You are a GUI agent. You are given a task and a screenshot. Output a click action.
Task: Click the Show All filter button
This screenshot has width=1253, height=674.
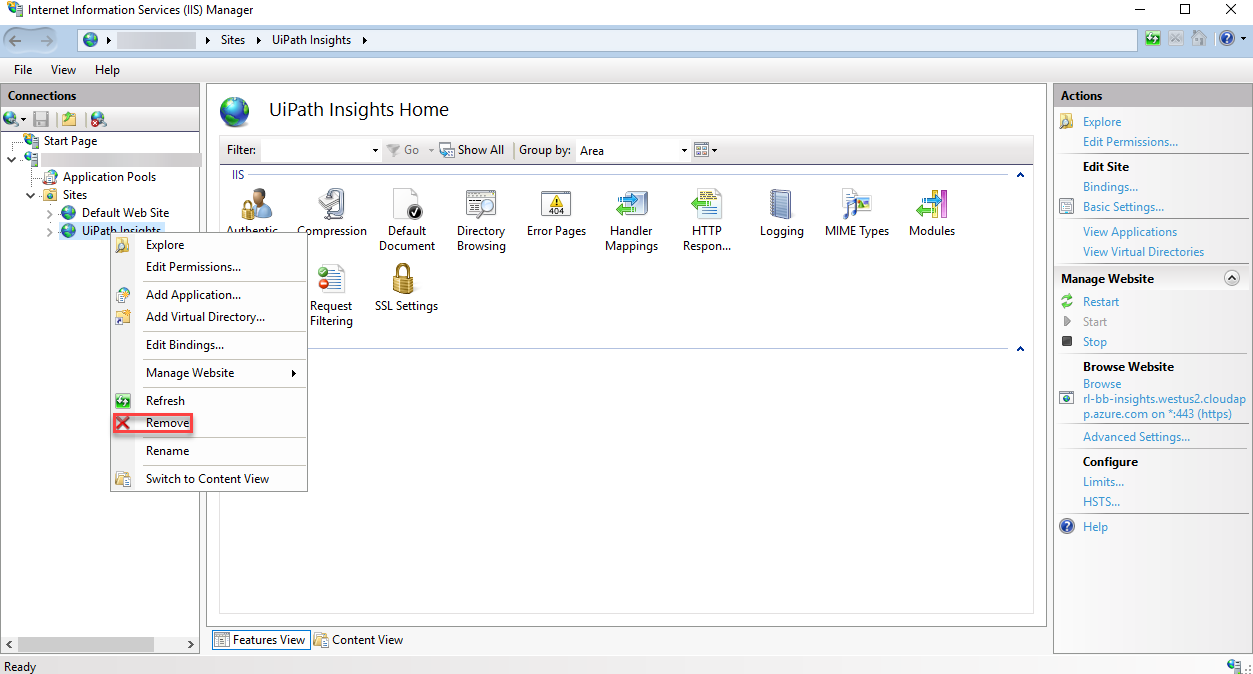click(x=472, y=150)
